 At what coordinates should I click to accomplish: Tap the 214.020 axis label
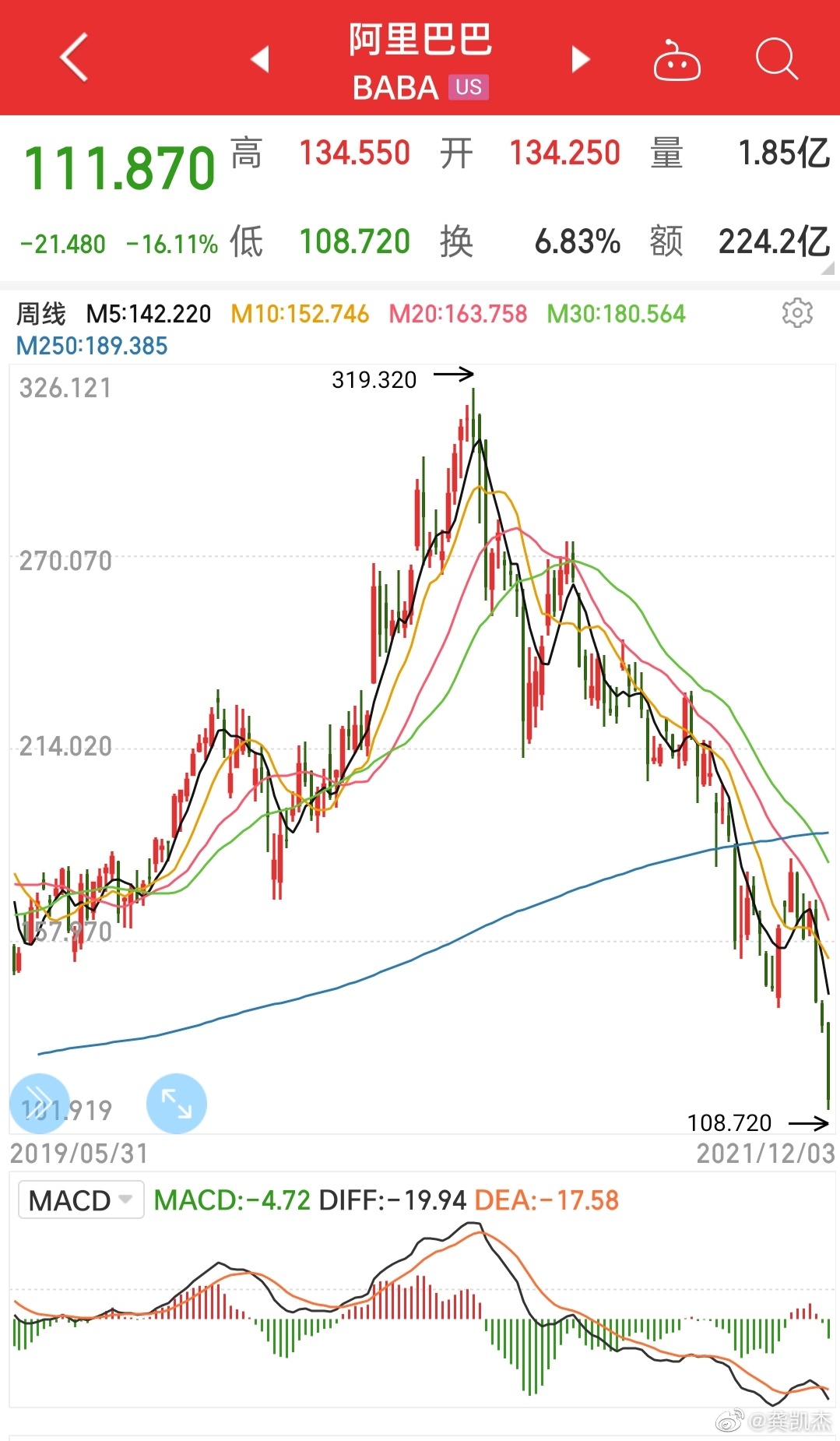(65, 746)
